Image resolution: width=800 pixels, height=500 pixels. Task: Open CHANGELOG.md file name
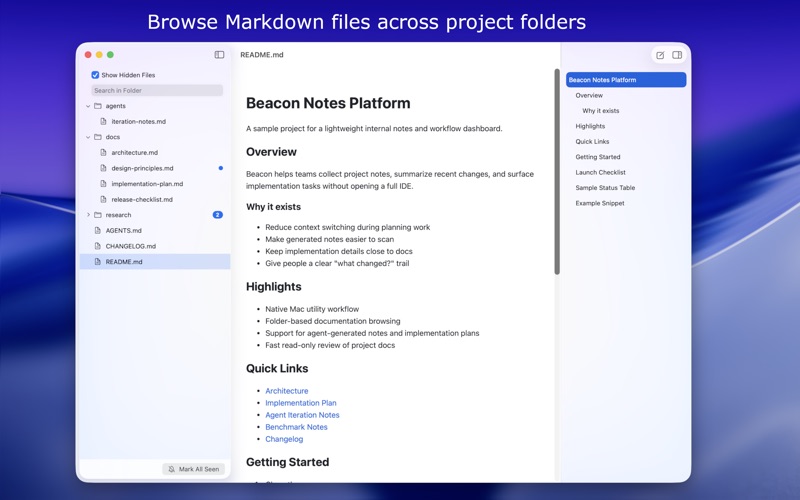click(131, 246)
